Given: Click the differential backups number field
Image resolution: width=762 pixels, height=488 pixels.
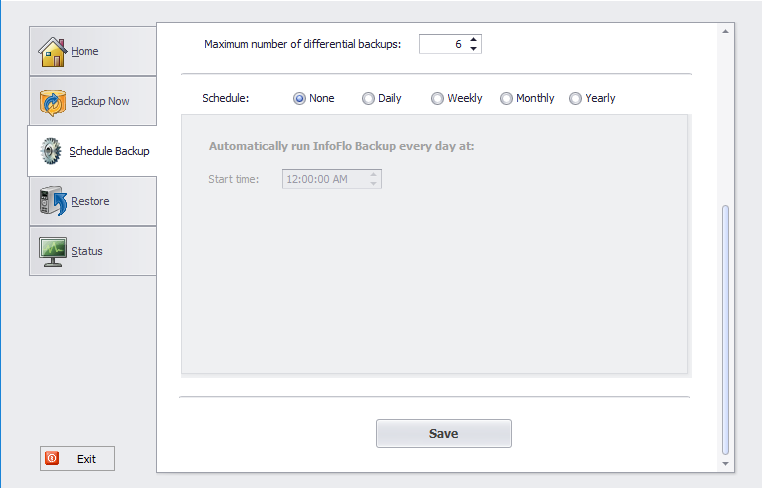Looking at the screenshot, I should pos(442,44).
